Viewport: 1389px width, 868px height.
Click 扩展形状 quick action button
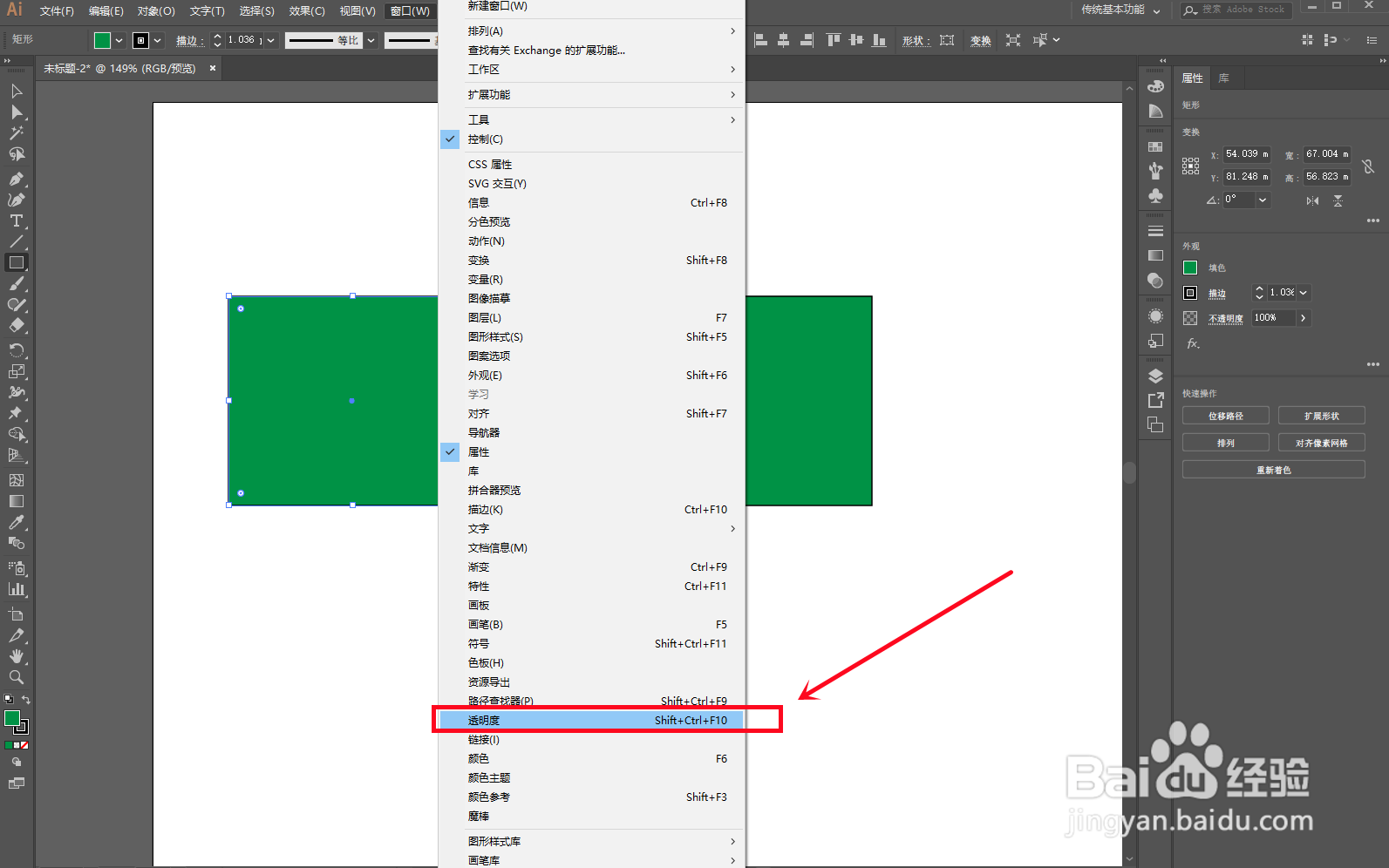[1321, 416]
